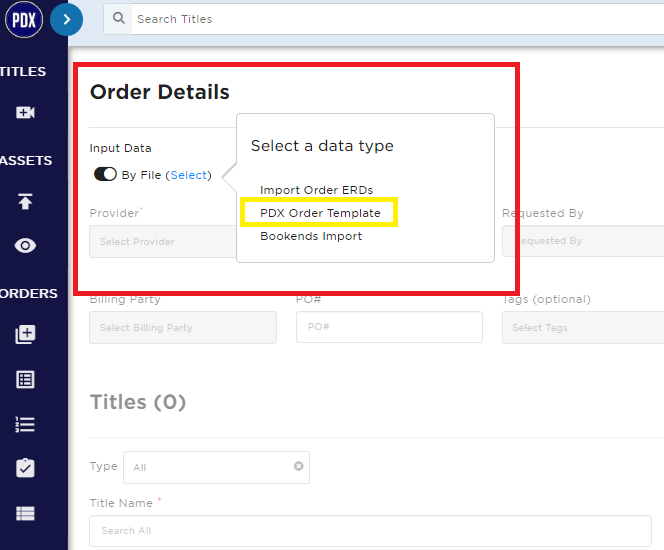Click the Requested By field

tap(583, 240)
